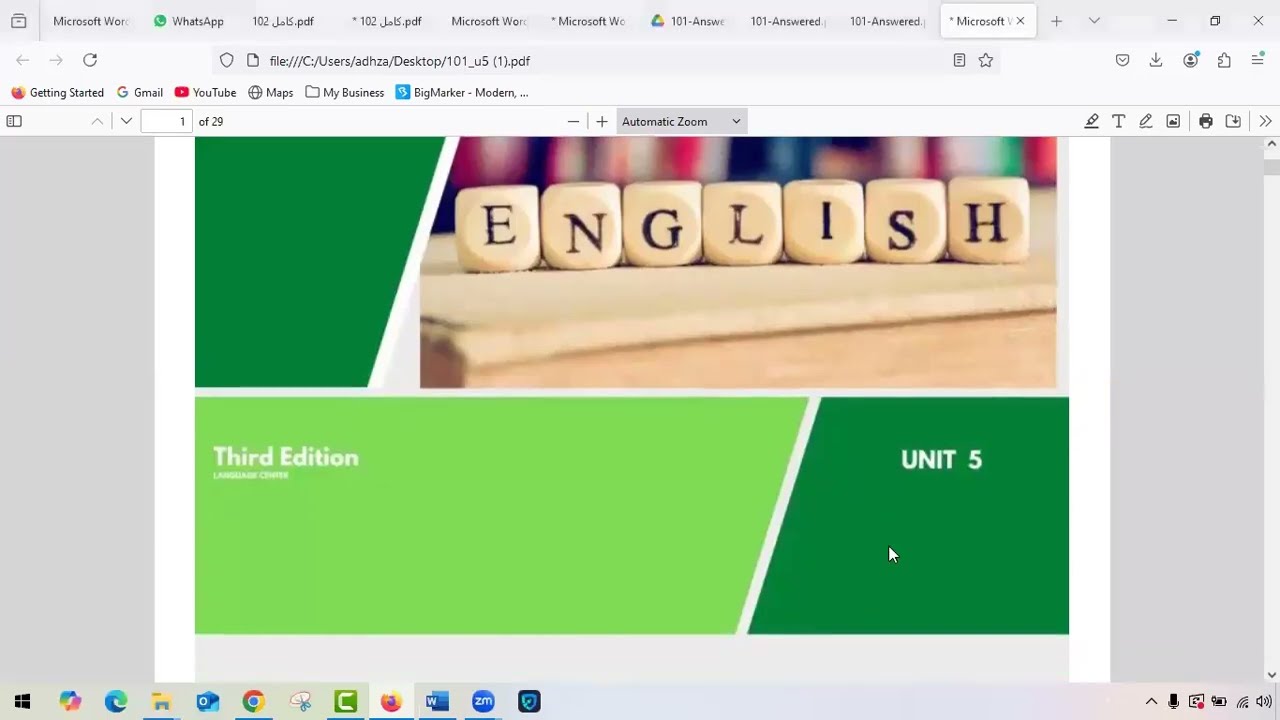Open Microsoft Edge from taskbar
This screenshot has height=720, width=1280.
(x=116, y=702)
